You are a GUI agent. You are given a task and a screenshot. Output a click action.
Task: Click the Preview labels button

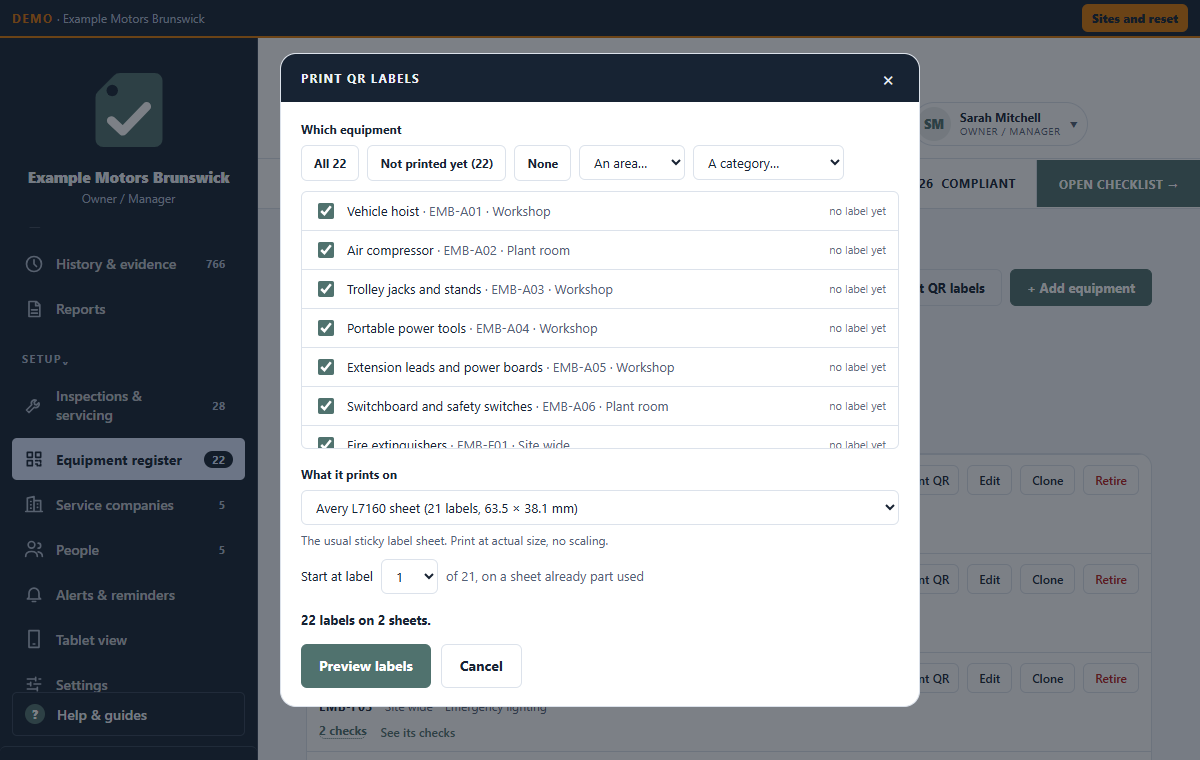point(366,666)
